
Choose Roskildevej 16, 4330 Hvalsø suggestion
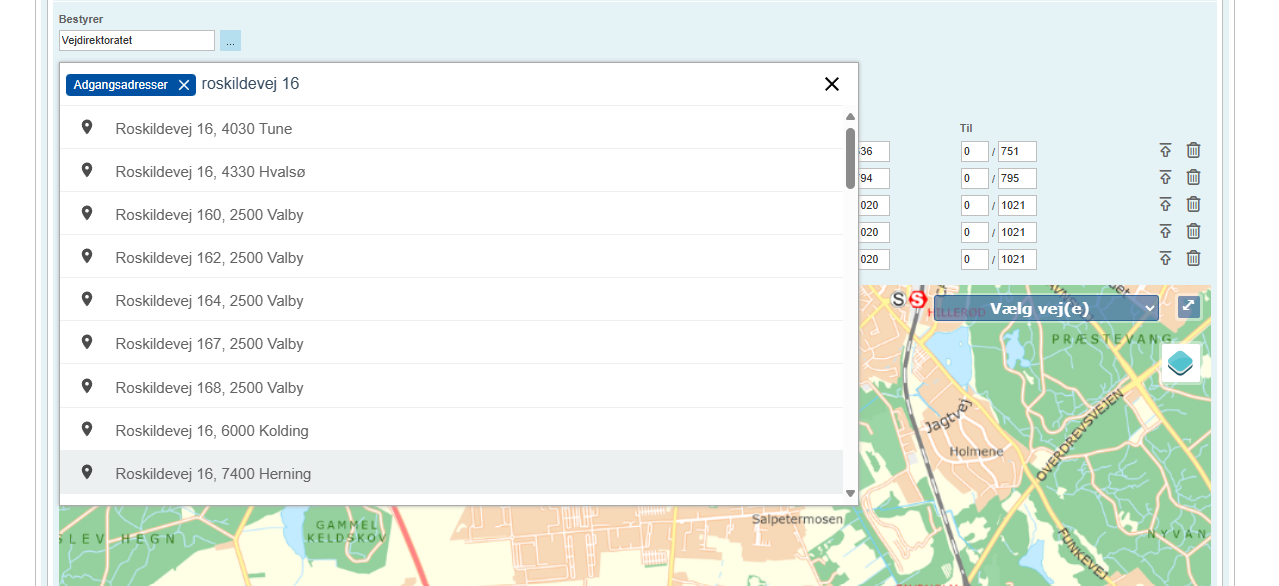click(x=210, y=172)
